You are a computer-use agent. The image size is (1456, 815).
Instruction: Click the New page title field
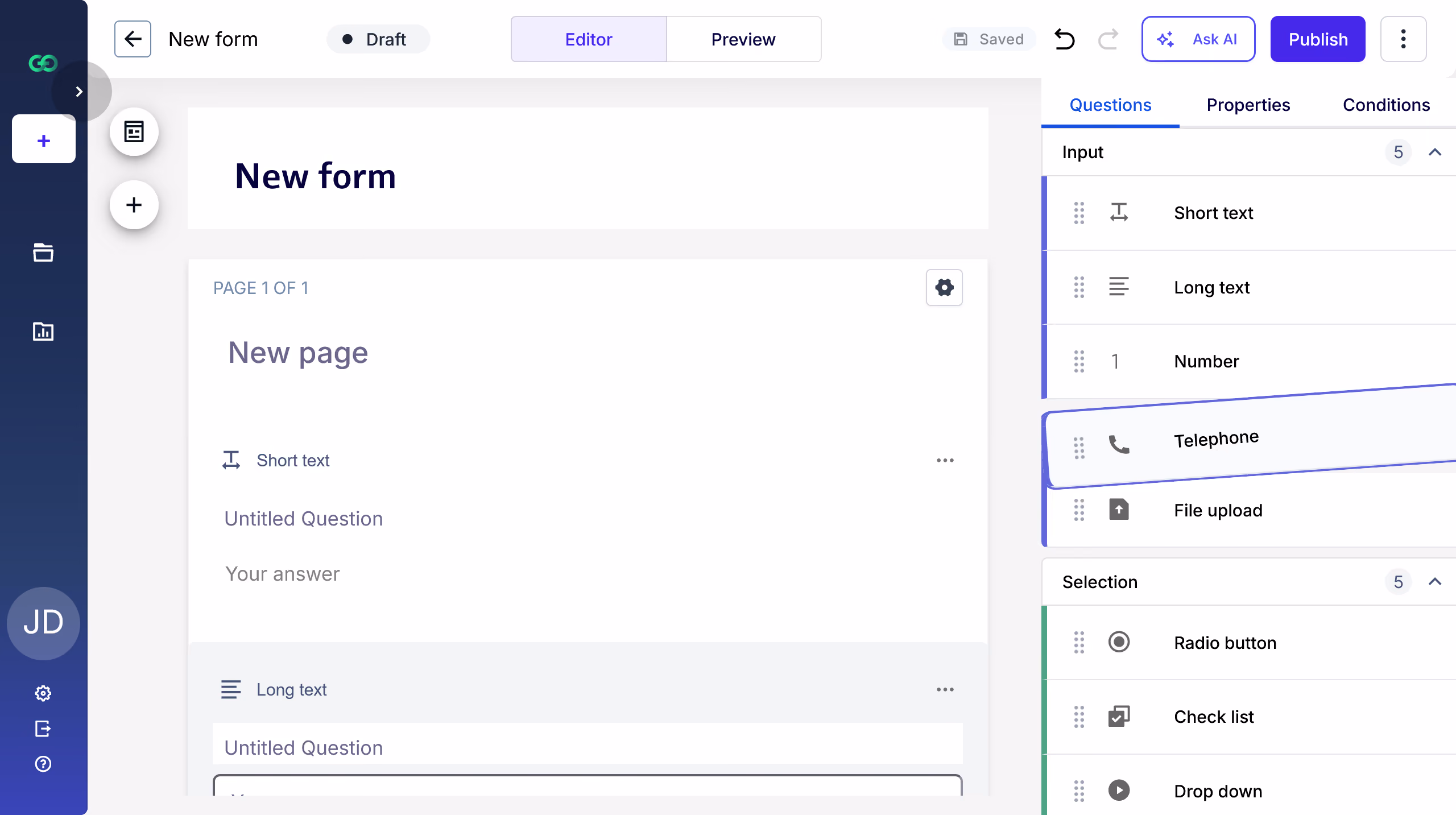click(x=298, y=353)
